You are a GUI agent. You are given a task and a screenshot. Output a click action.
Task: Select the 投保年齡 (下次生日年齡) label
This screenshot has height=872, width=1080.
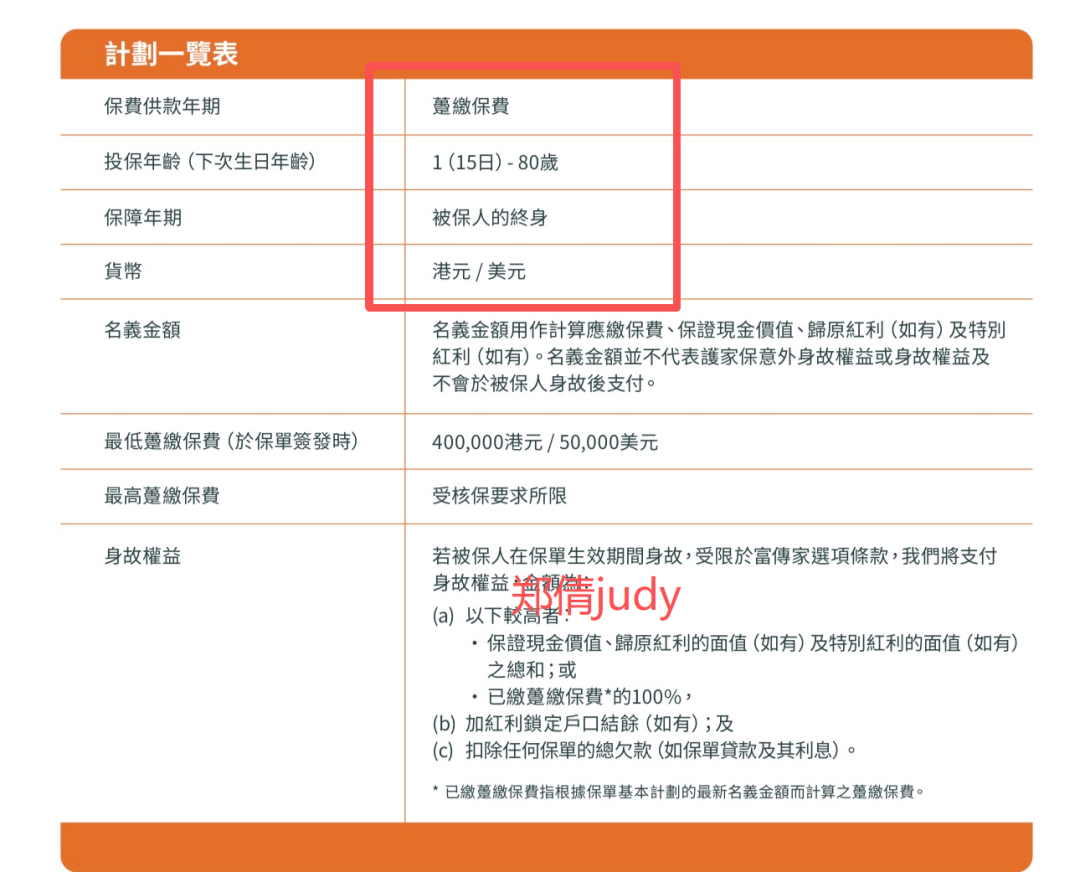(209, 162)
